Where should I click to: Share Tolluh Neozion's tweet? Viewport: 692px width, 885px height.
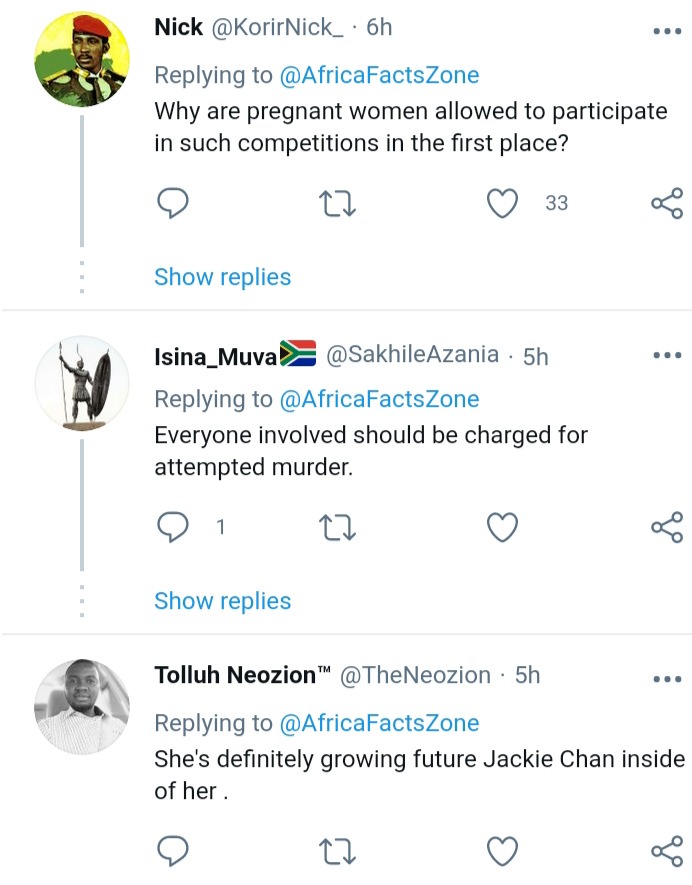(x=667, y=851)
